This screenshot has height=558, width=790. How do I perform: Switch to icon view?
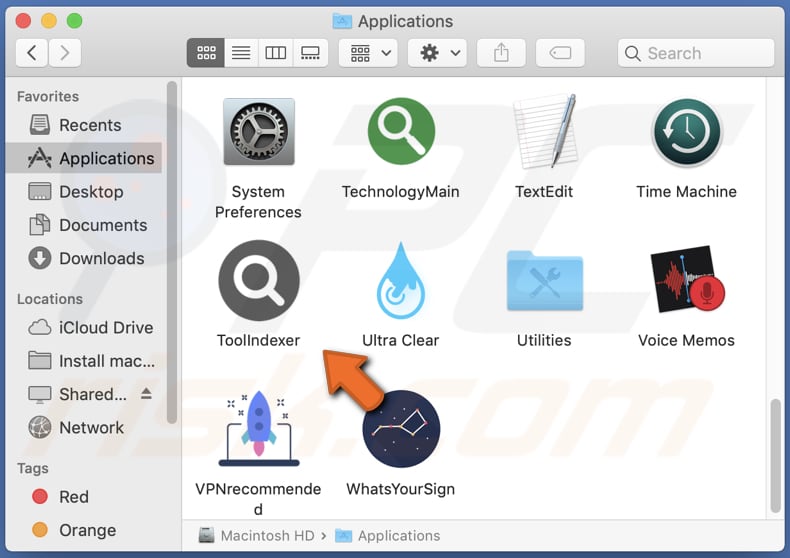[x=206, y=53]
